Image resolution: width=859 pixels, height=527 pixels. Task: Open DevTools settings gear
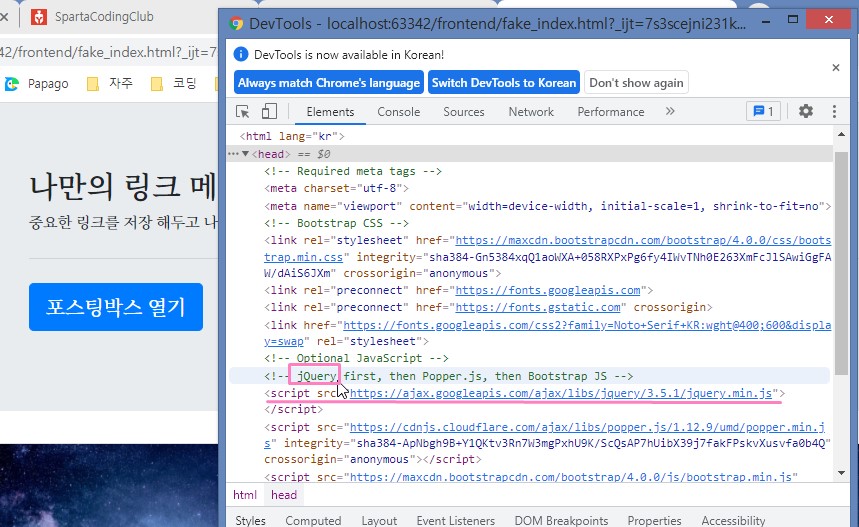(805, 111)
